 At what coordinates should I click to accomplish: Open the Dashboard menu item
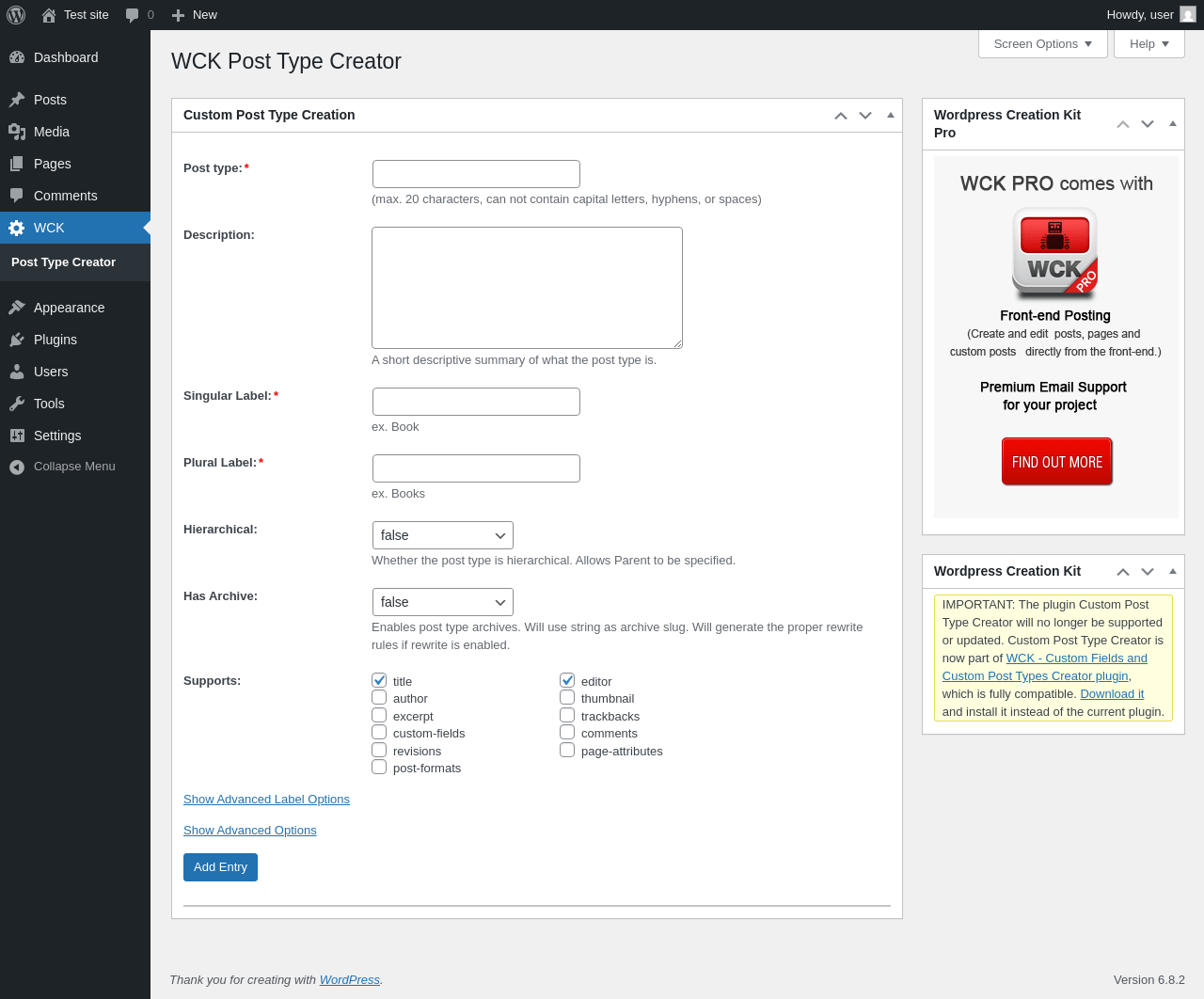[75, 57]
